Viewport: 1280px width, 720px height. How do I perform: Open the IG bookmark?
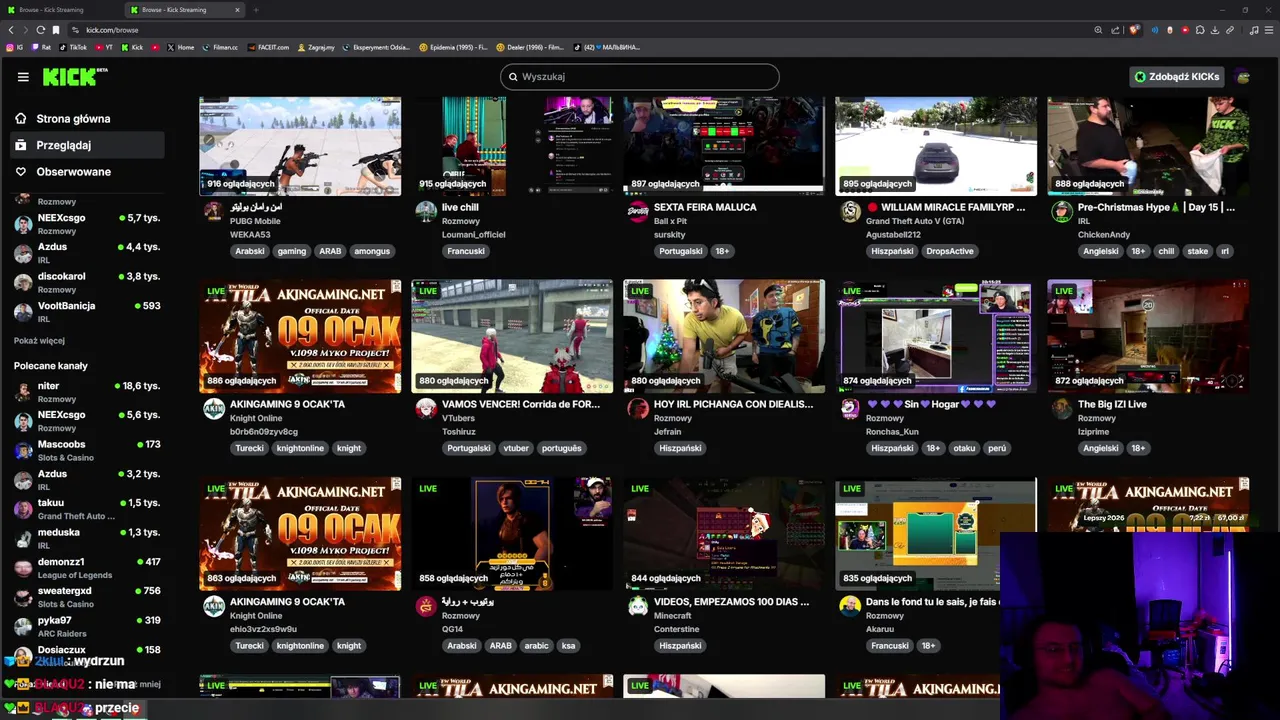tap(13, 47)
